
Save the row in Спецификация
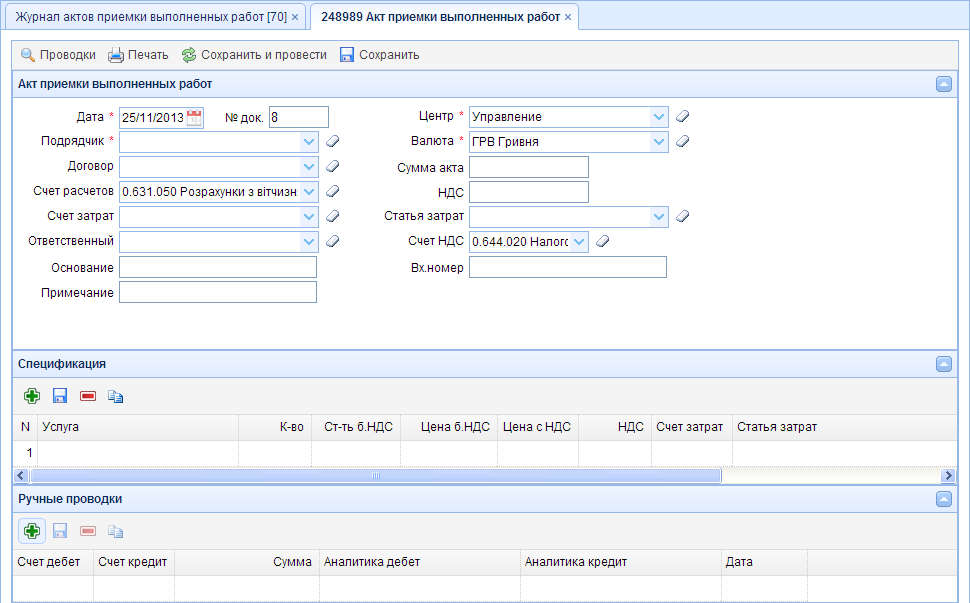[x=60, y=396]
